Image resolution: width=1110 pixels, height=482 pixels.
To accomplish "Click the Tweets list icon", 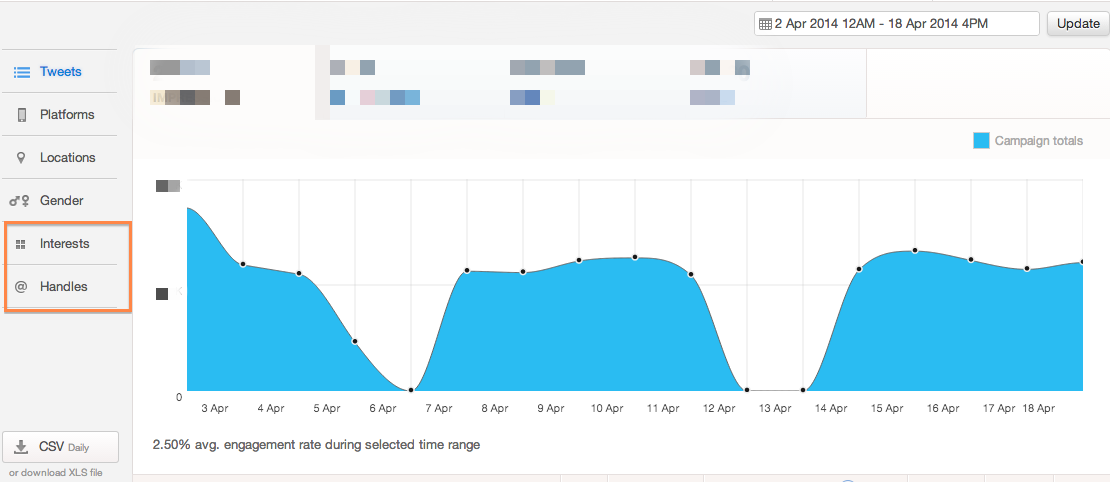I will (x=21, y=72).
